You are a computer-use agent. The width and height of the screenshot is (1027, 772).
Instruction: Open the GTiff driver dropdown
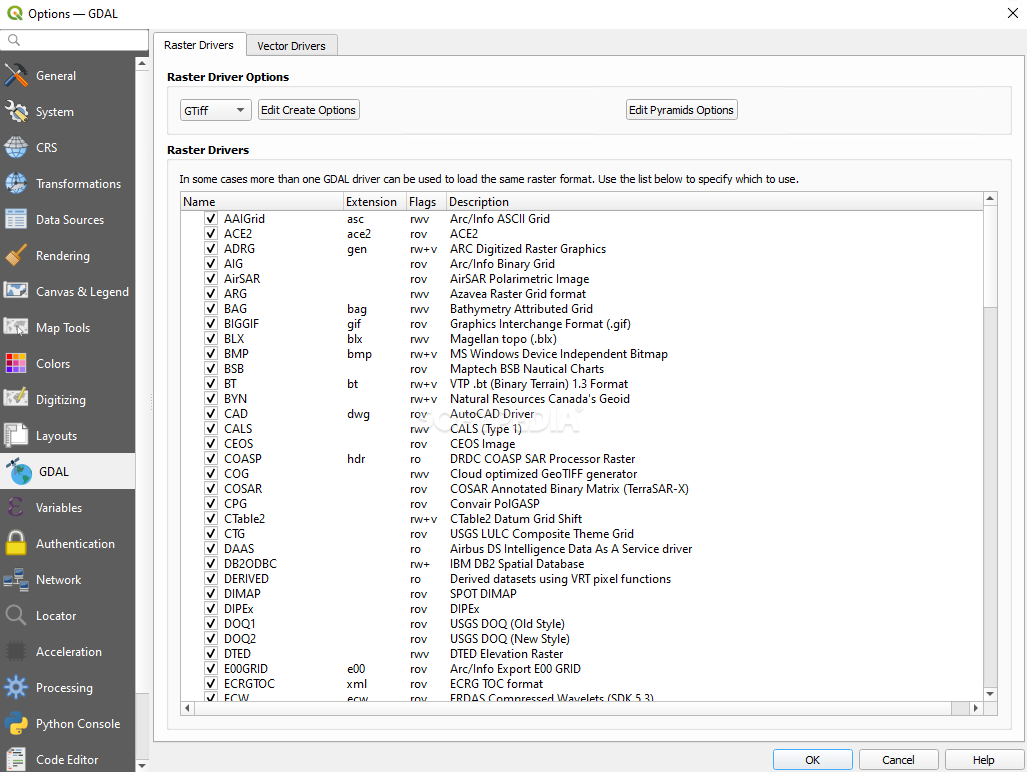pyautogui.click(x=215, y=110)
